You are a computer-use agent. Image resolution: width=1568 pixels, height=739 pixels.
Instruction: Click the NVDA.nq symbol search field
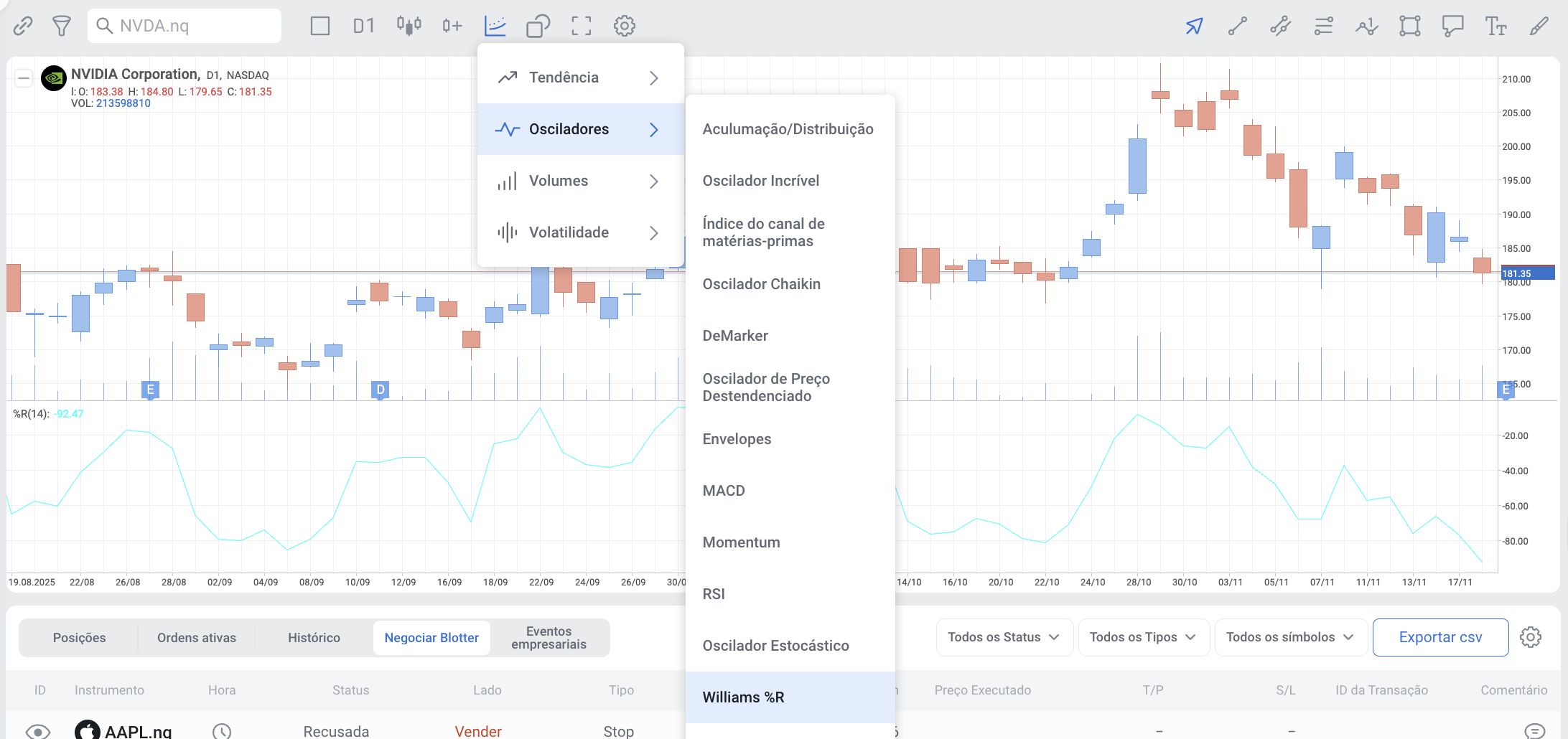point(185,26)
